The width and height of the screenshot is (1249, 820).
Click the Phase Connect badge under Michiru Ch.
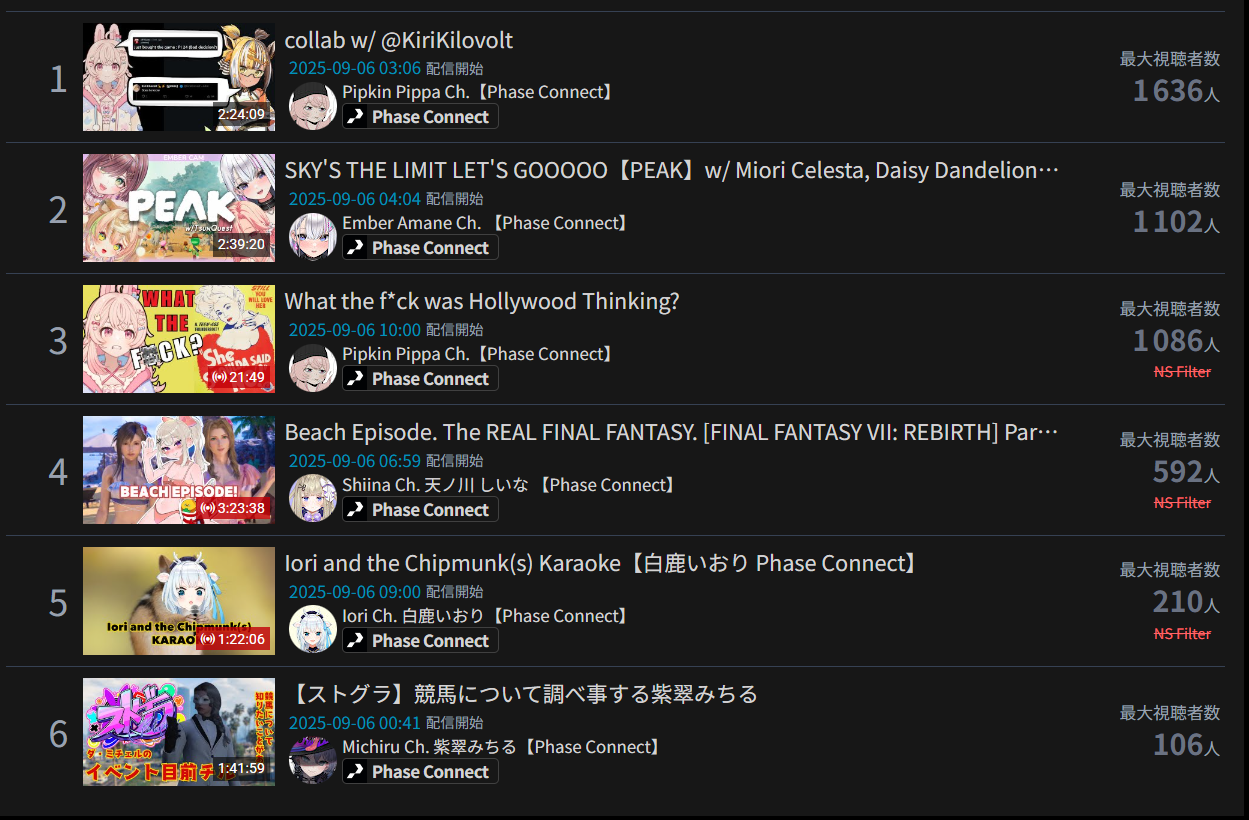[x=420, y=772]
